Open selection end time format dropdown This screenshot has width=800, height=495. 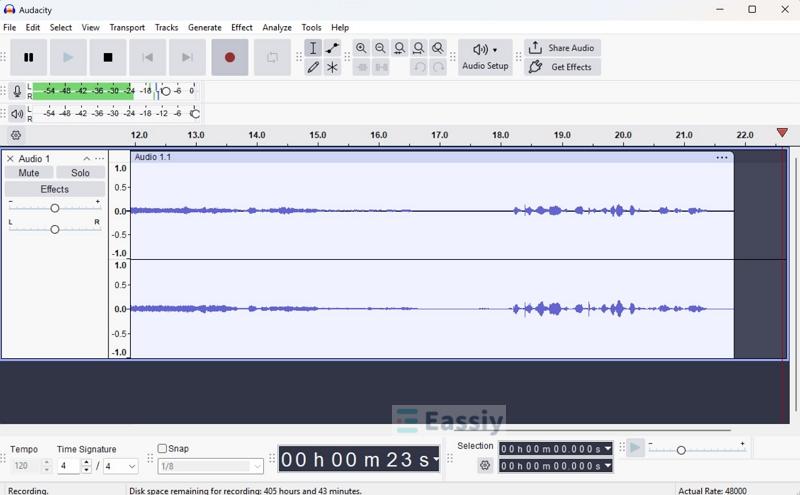(x=608, y=466)
